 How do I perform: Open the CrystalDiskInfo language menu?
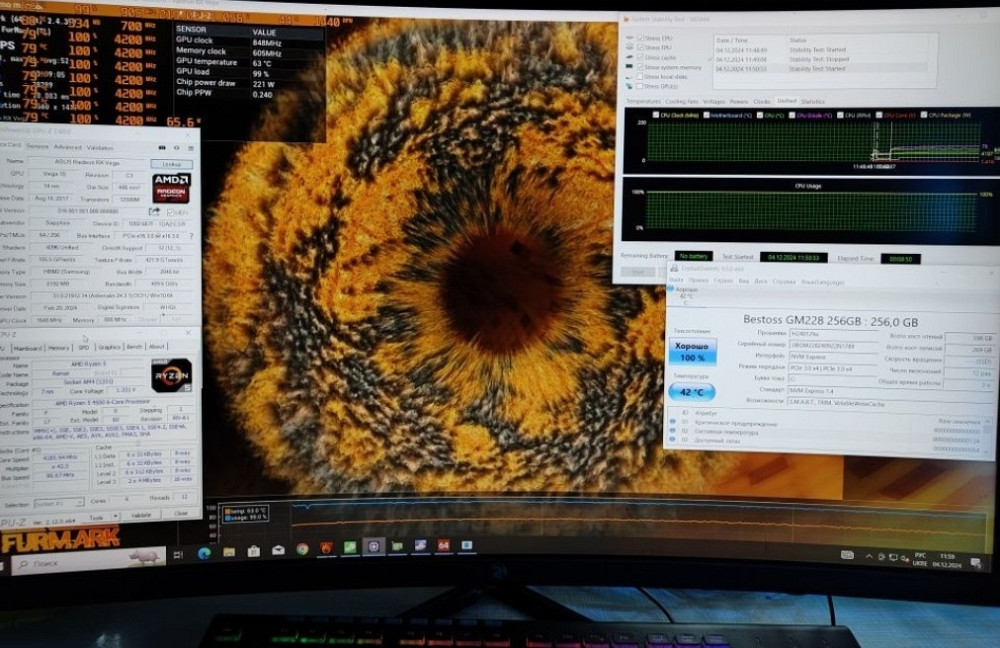click(823, 281)
